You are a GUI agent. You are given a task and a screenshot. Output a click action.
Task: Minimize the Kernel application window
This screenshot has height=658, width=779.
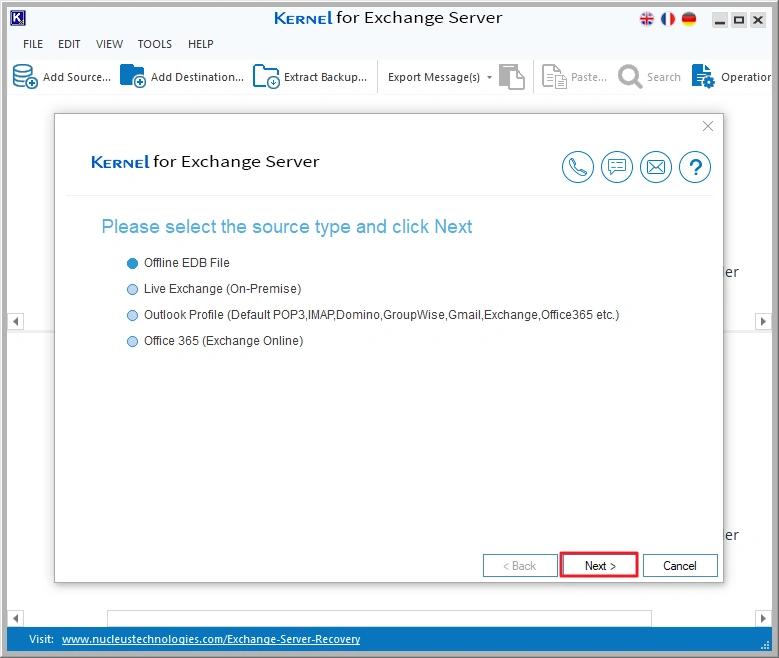coord(720,20)
